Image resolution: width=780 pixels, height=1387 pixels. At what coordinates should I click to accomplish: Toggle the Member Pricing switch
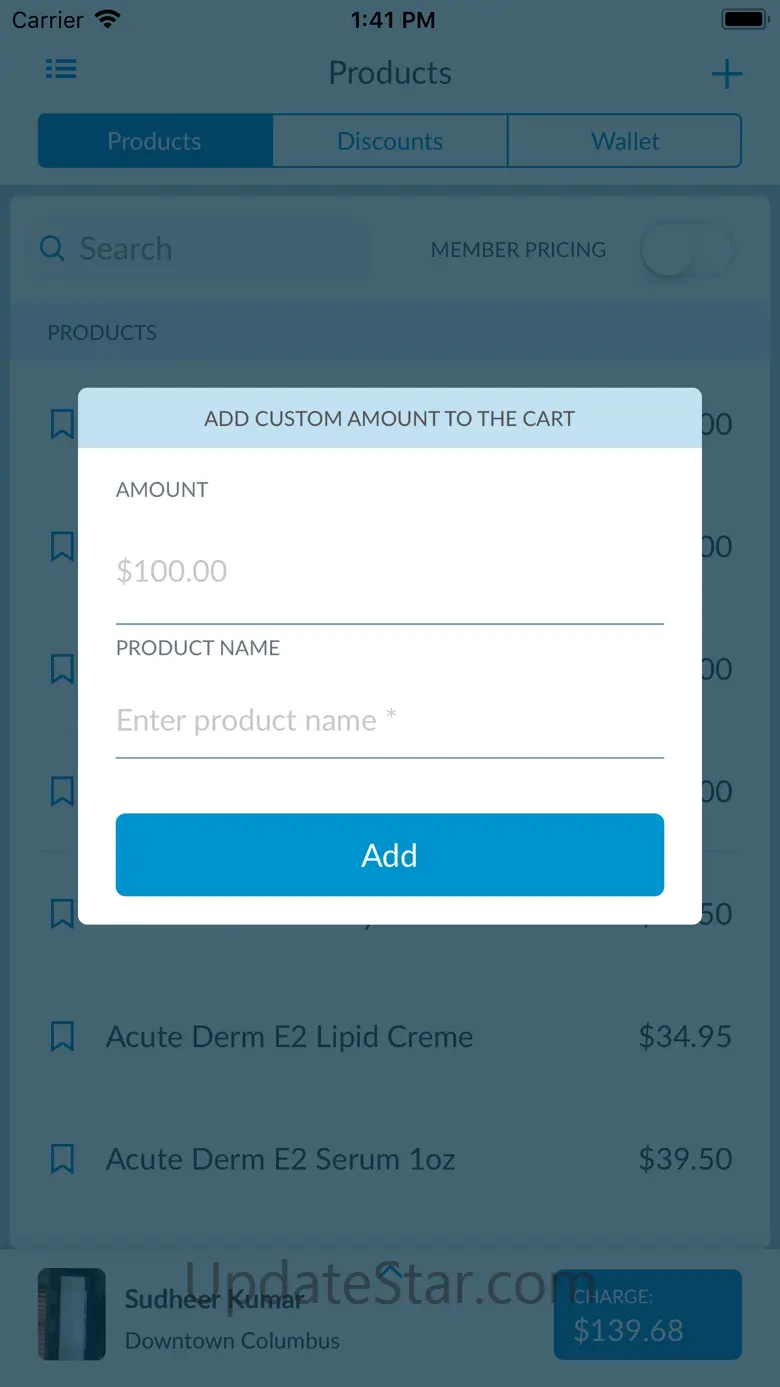pos(686,250)
